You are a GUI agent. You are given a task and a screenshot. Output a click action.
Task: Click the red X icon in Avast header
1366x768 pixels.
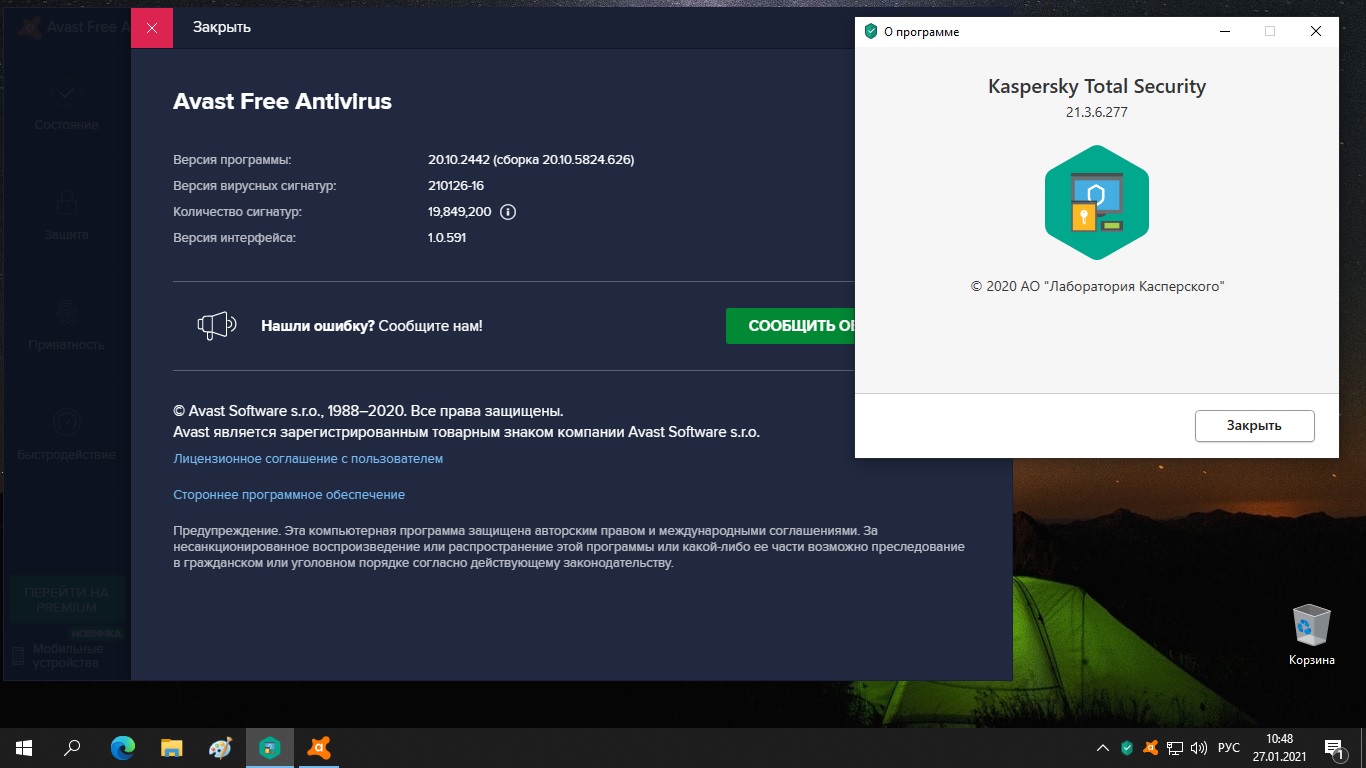click(x=152, y=27)
